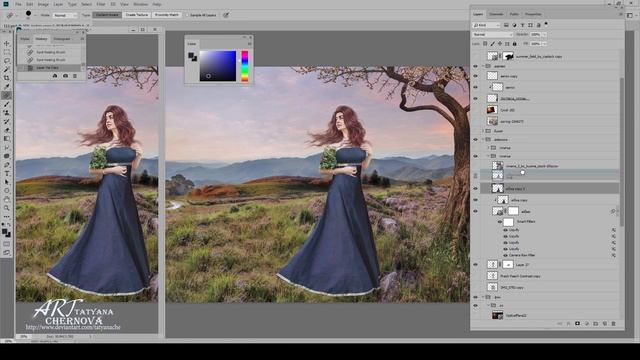The height and width of the screenshot is (360, 640).
Task: Toggle layer filtering switch in Layers panel
Action: click(x=546, y=24)
